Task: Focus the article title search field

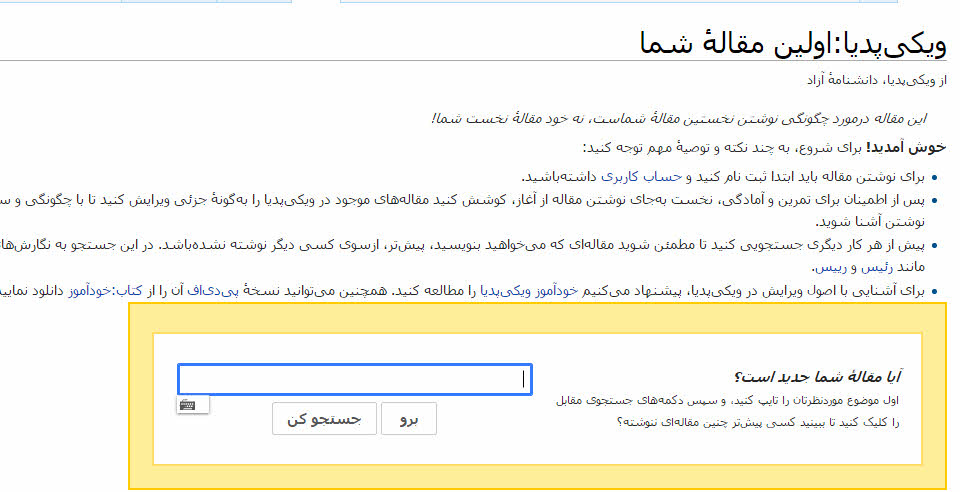Action: (x=354, y=380)
